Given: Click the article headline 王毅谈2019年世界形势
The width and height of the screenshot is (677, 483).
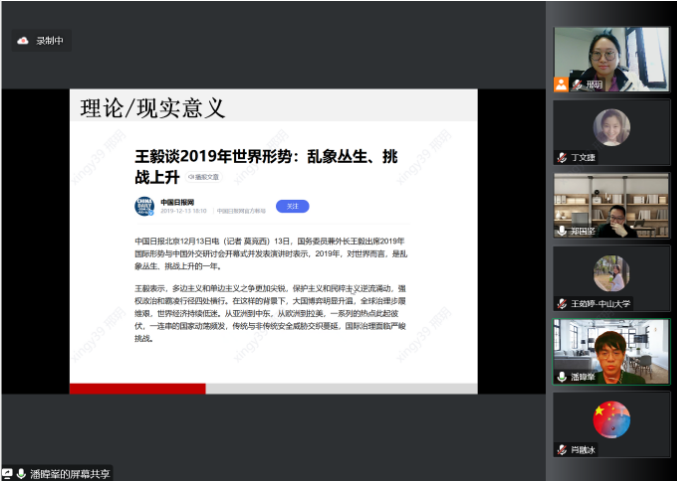Looking at the screenshot, I should click(x=266, y=157).
